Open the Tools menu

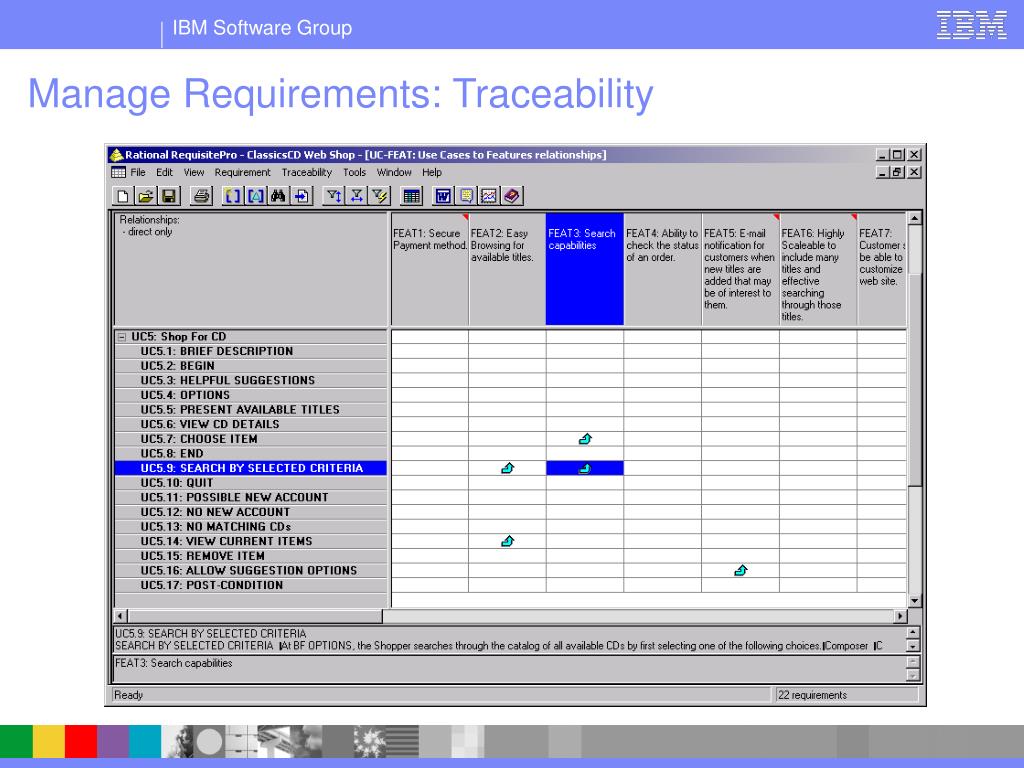click(x=355, y=172)
